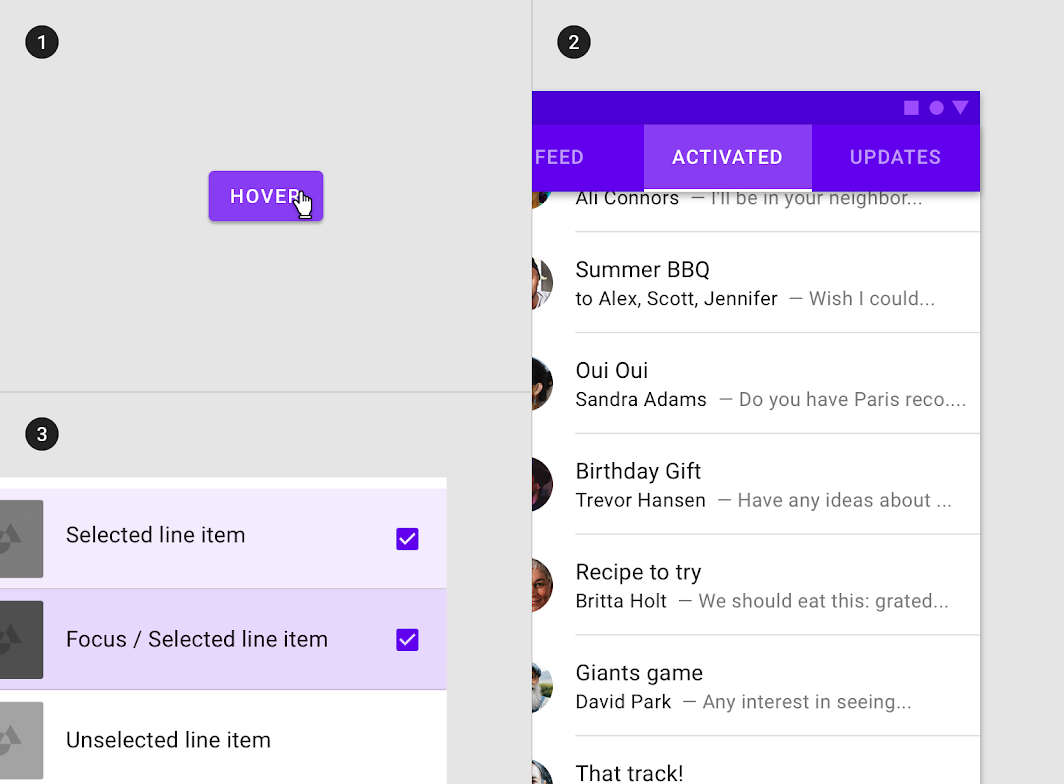Click the Summer BBQ sender avatar
The width and height of the screenshot is (1064, 784).
click(x=542, y=283)
